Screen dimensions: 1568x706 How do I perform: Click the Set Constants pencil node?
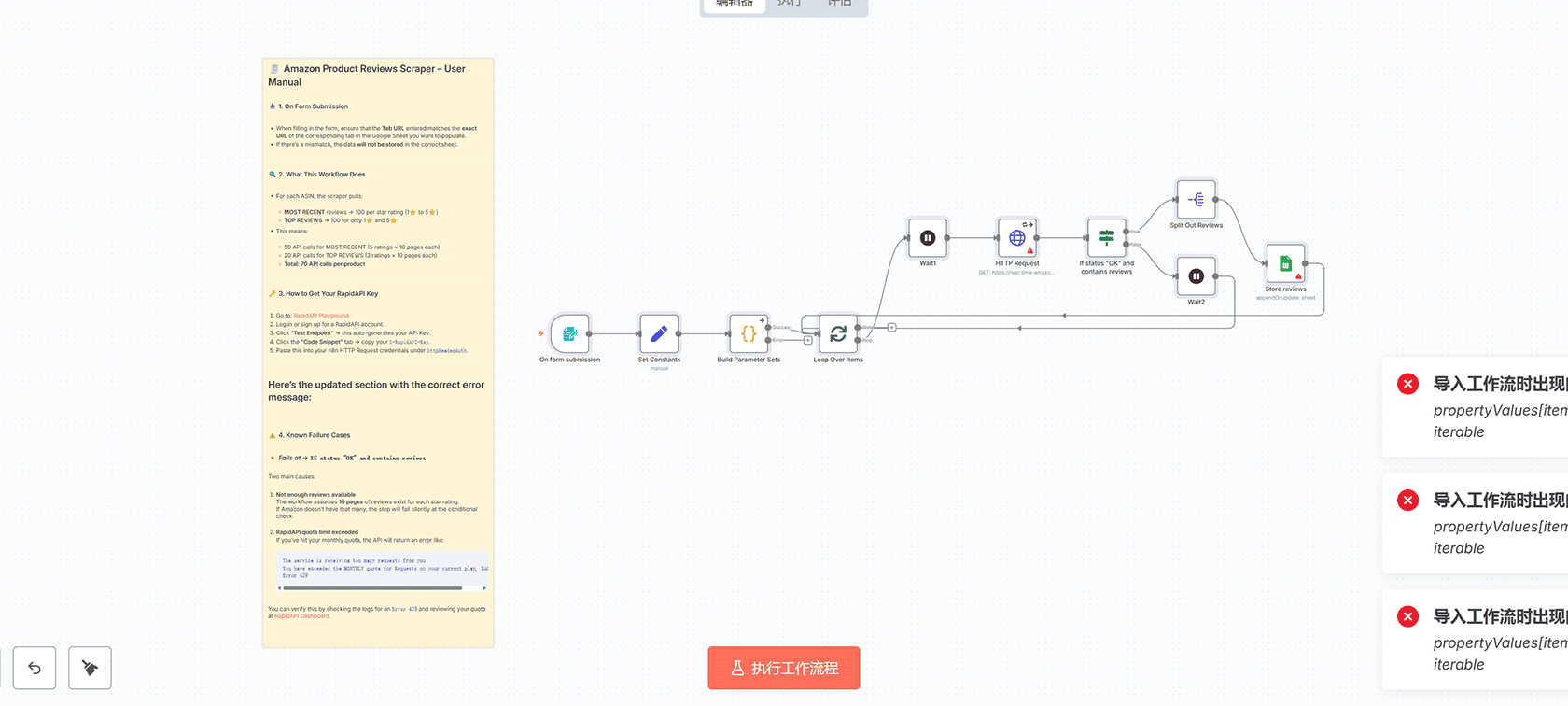[x=659, y=333]
